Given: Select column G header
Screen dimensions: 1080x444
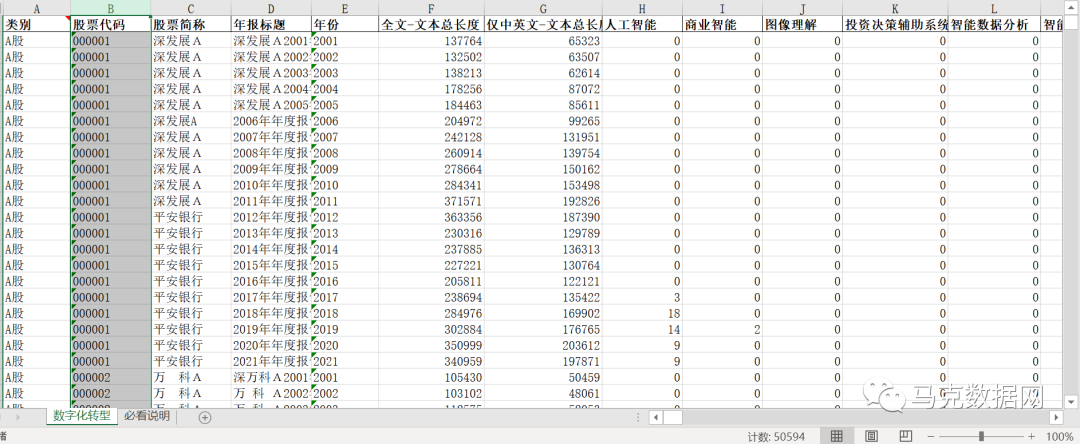Looking at the screenshot, I should coord(543,8).
